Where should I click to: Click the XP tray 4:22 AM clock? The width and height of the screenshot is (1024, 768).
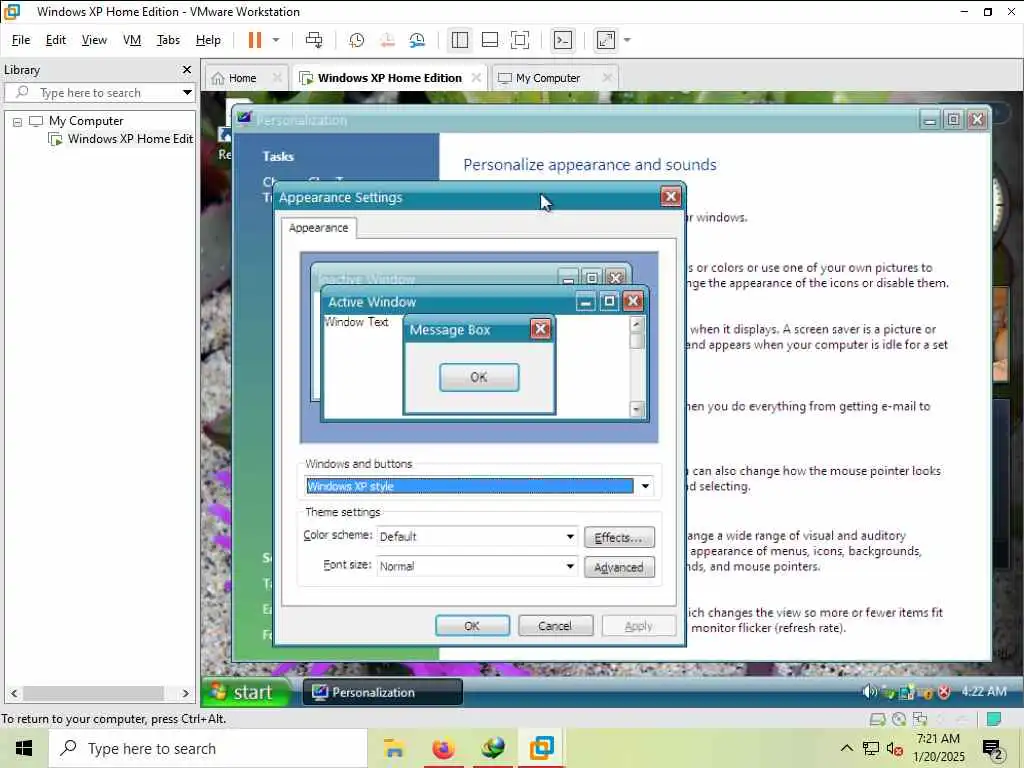click(984, 691)
